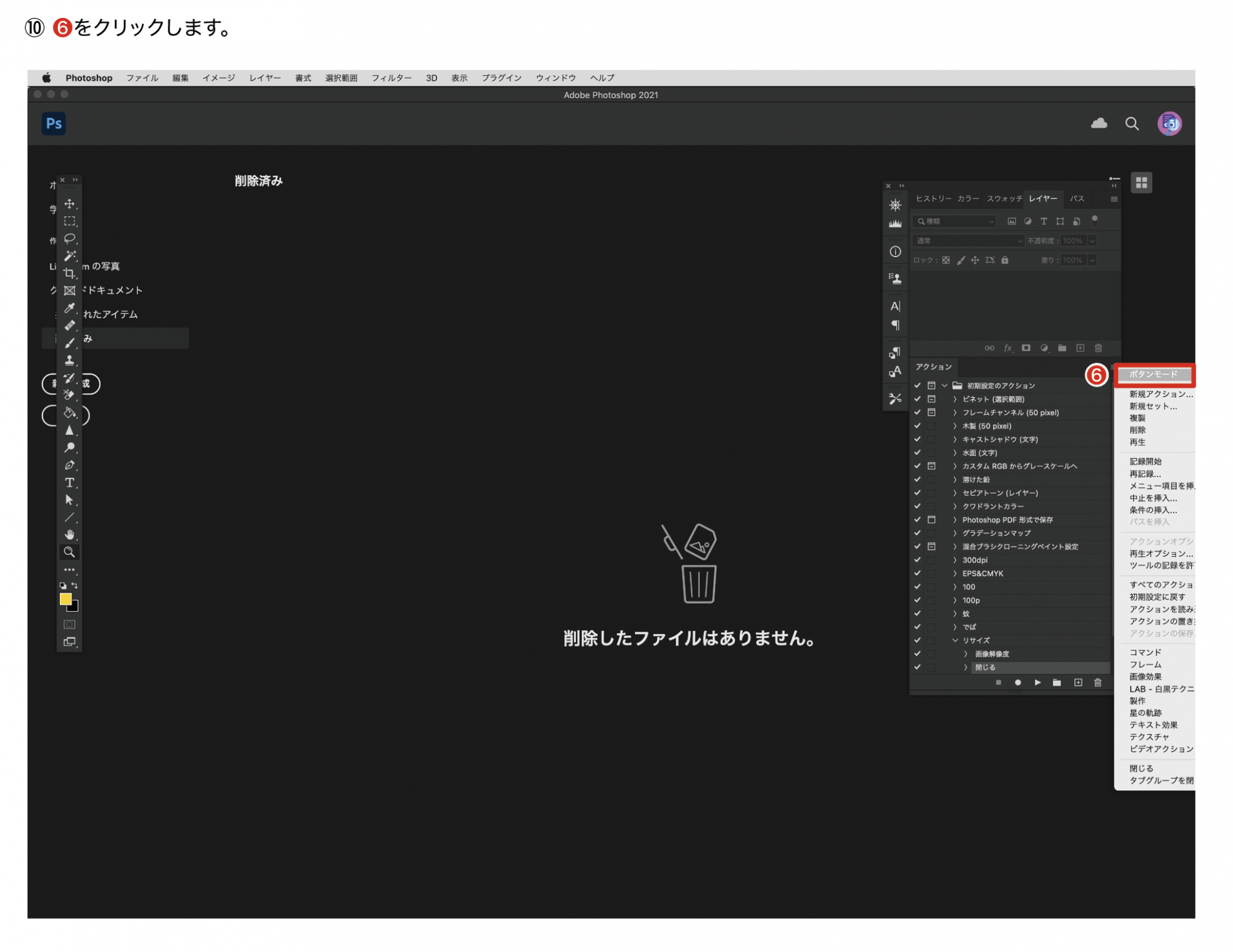
Task: Open the 種類 layer filter dropdown
Action: click(956, 221)
